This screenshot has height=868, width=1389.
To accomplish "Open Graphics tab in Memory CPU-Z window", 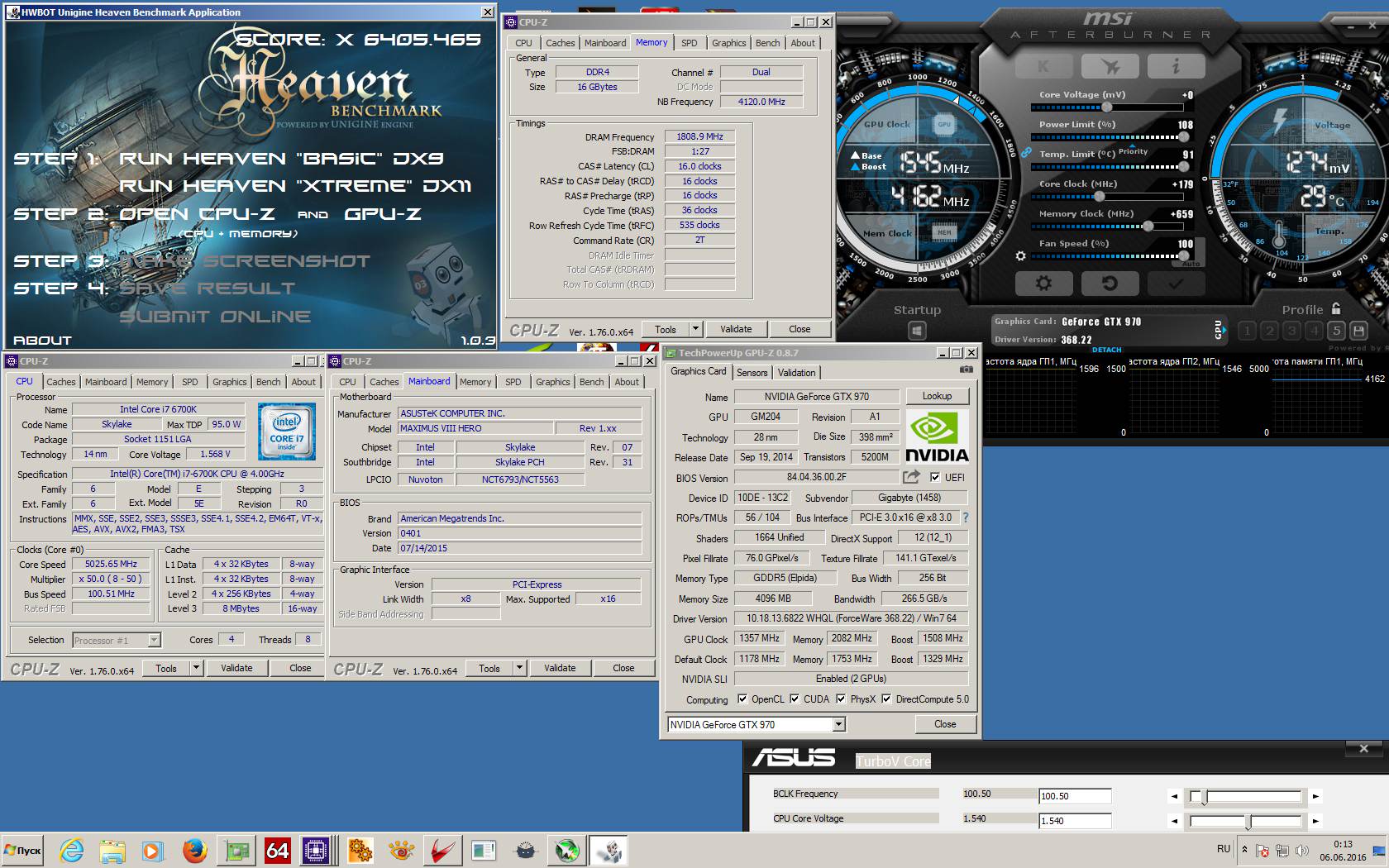I will [x=729, y=43].
